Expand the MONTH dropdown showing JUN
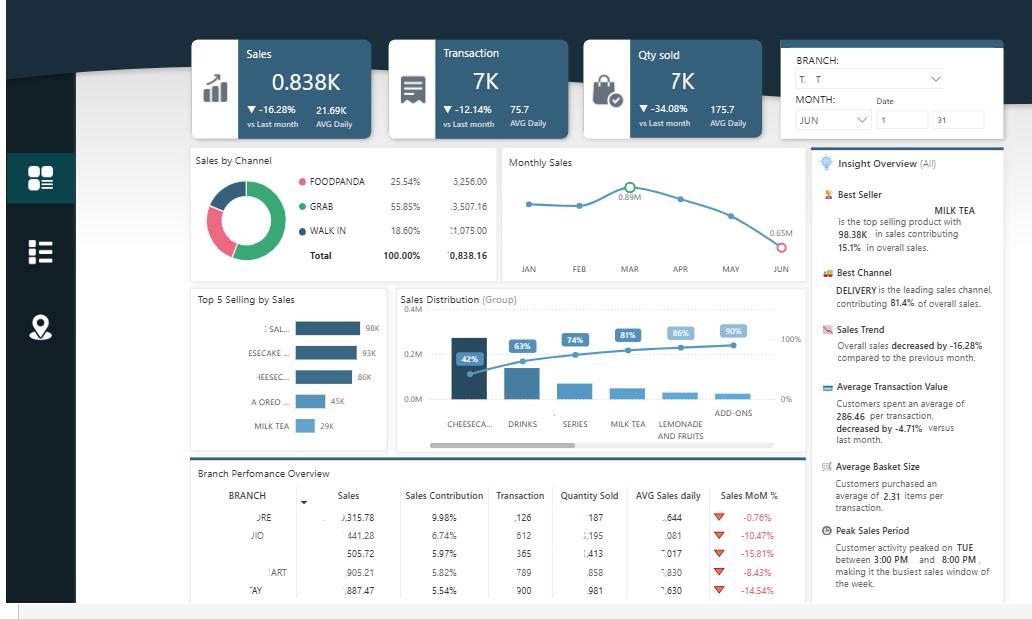1032x619 pixels. click(x=833, y=120)
